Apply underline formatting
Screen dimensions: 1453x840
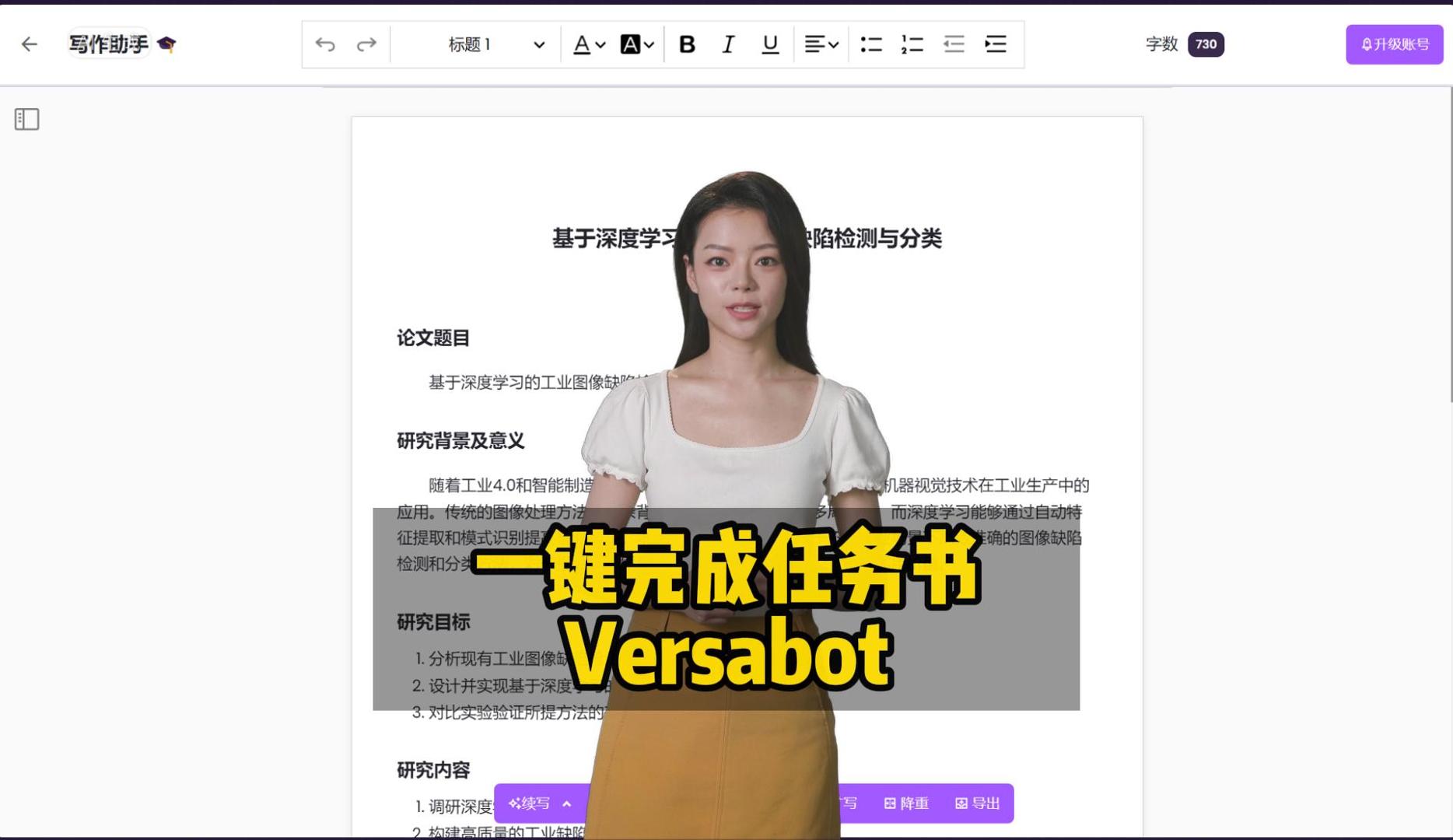[x=769, y=44]
